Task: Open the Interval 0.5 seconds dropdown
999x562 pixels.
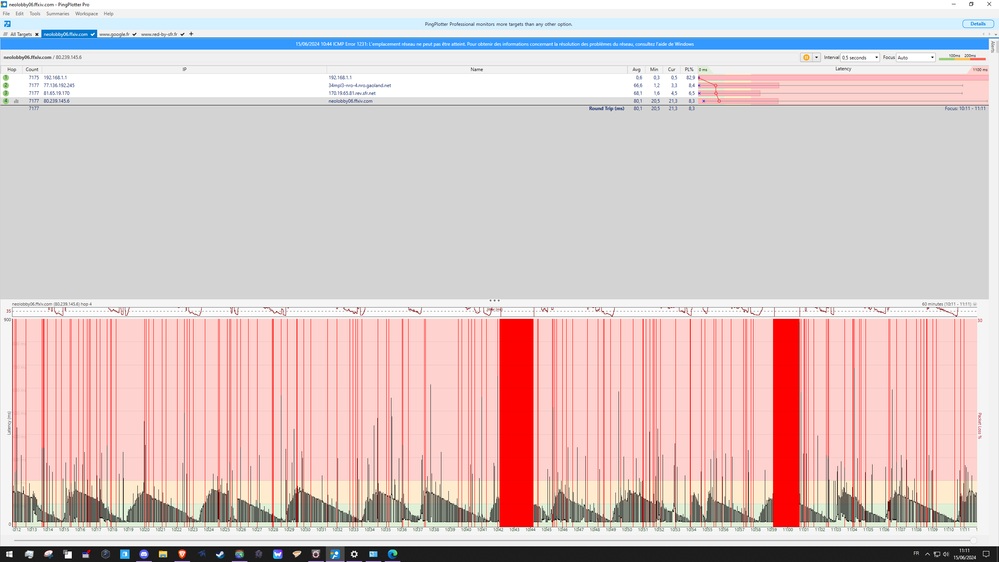Action: (x=860, y=57)
